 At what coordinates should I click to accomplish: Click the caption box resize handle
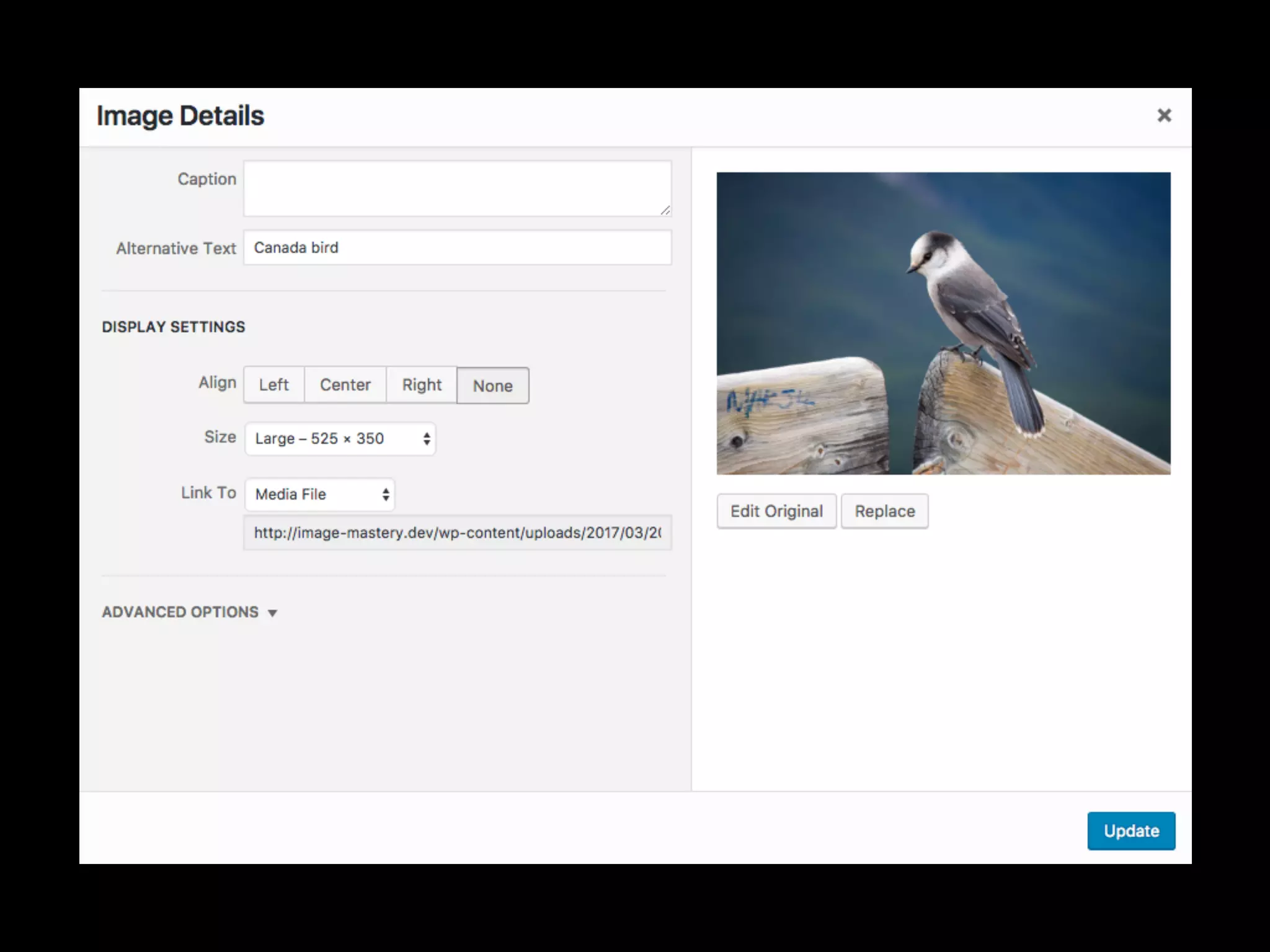tap(665, 211)
